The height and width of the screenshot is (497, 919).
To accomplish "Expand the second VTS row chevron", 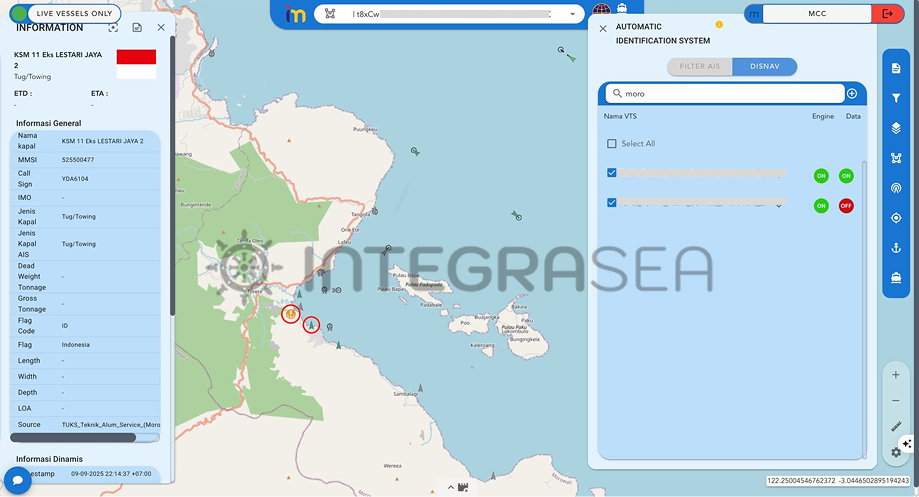I will (779, 206).
